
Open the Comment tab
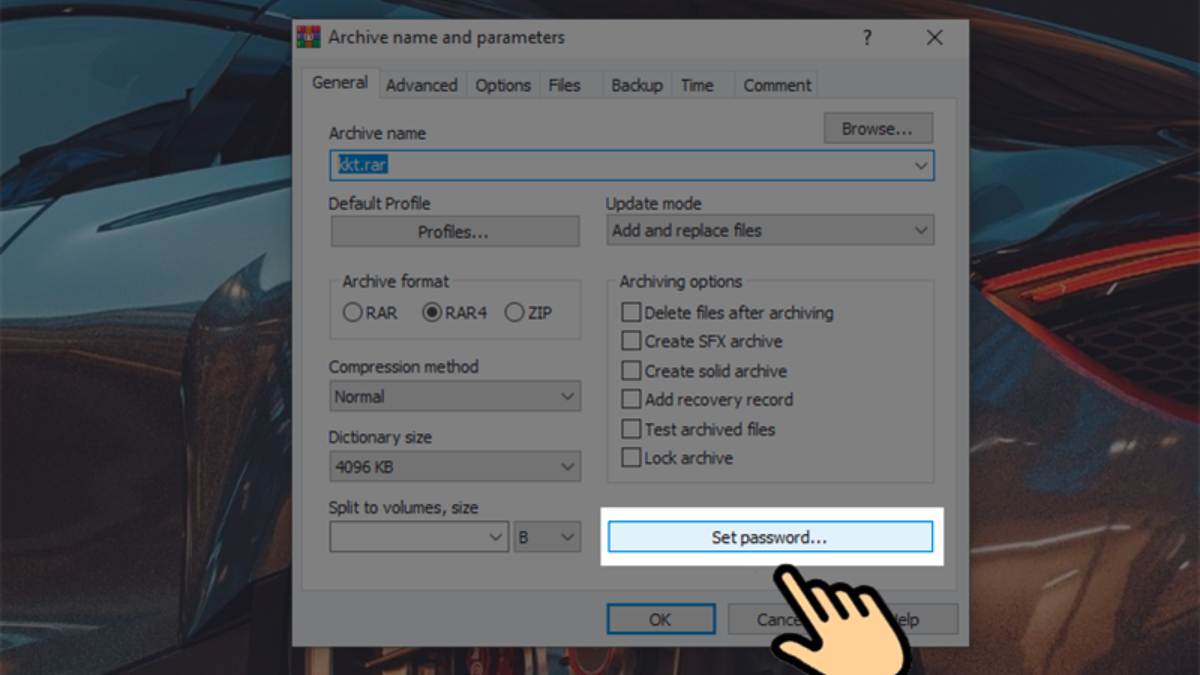tap(776, 85)
